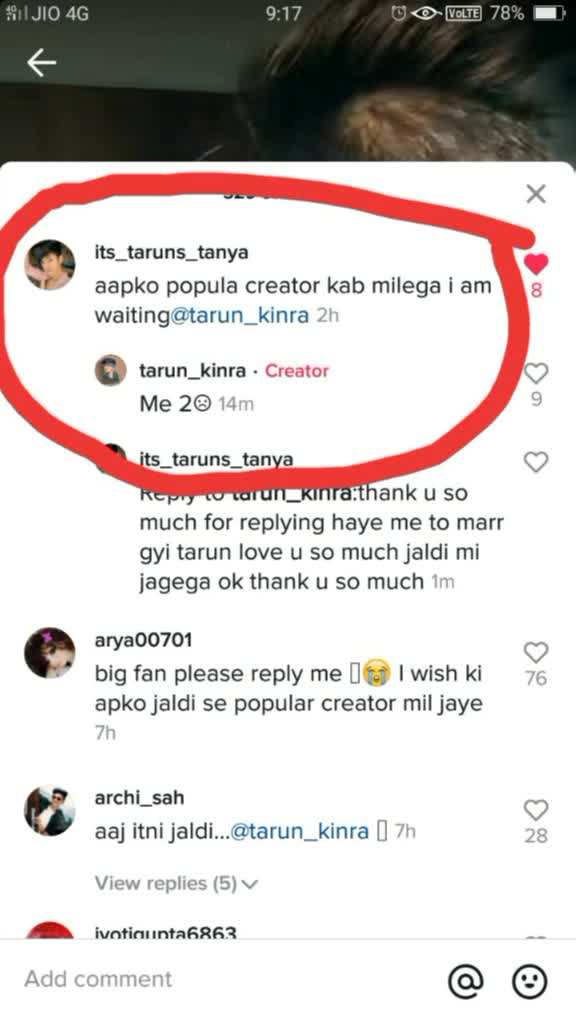Image resolution: width=576 pixels, height=1024 pixels.
Task: Open tarun_kinra's small avatar in reply
Action: pyautogui.click(x=110, y=370)
